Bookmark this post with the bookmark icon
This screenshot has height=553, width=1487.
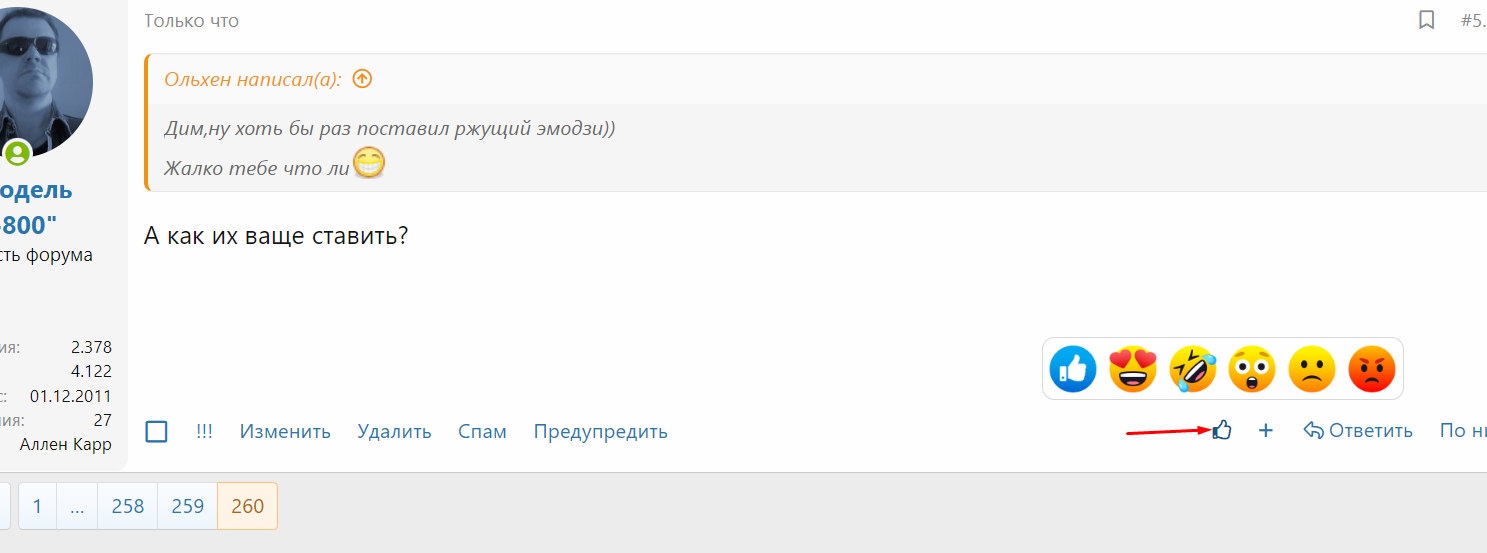click(x=1427, y=20)
